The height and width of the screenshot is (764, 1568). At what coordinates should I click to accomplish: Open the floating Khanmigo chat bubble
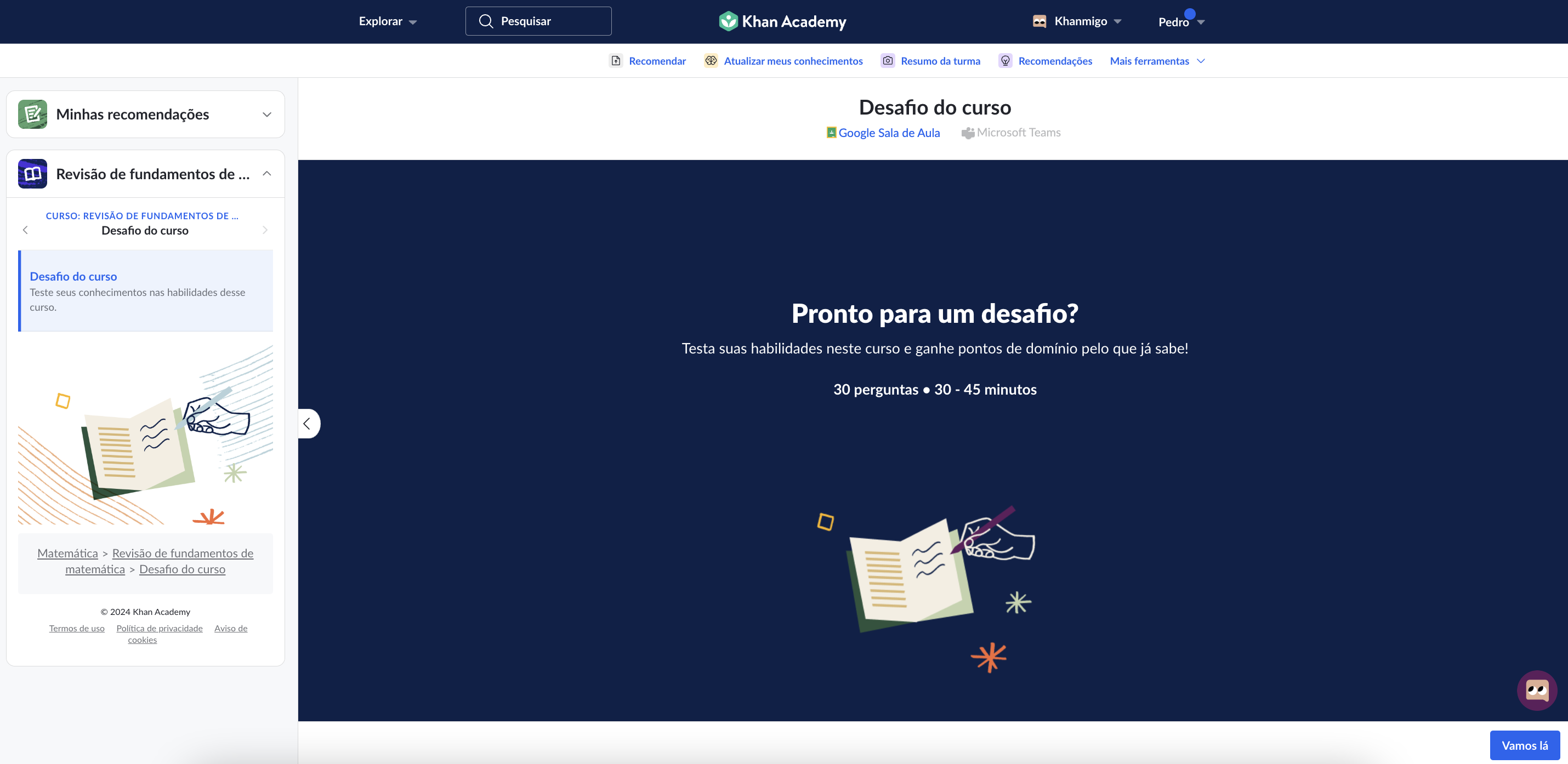(x=1537, y=691)
